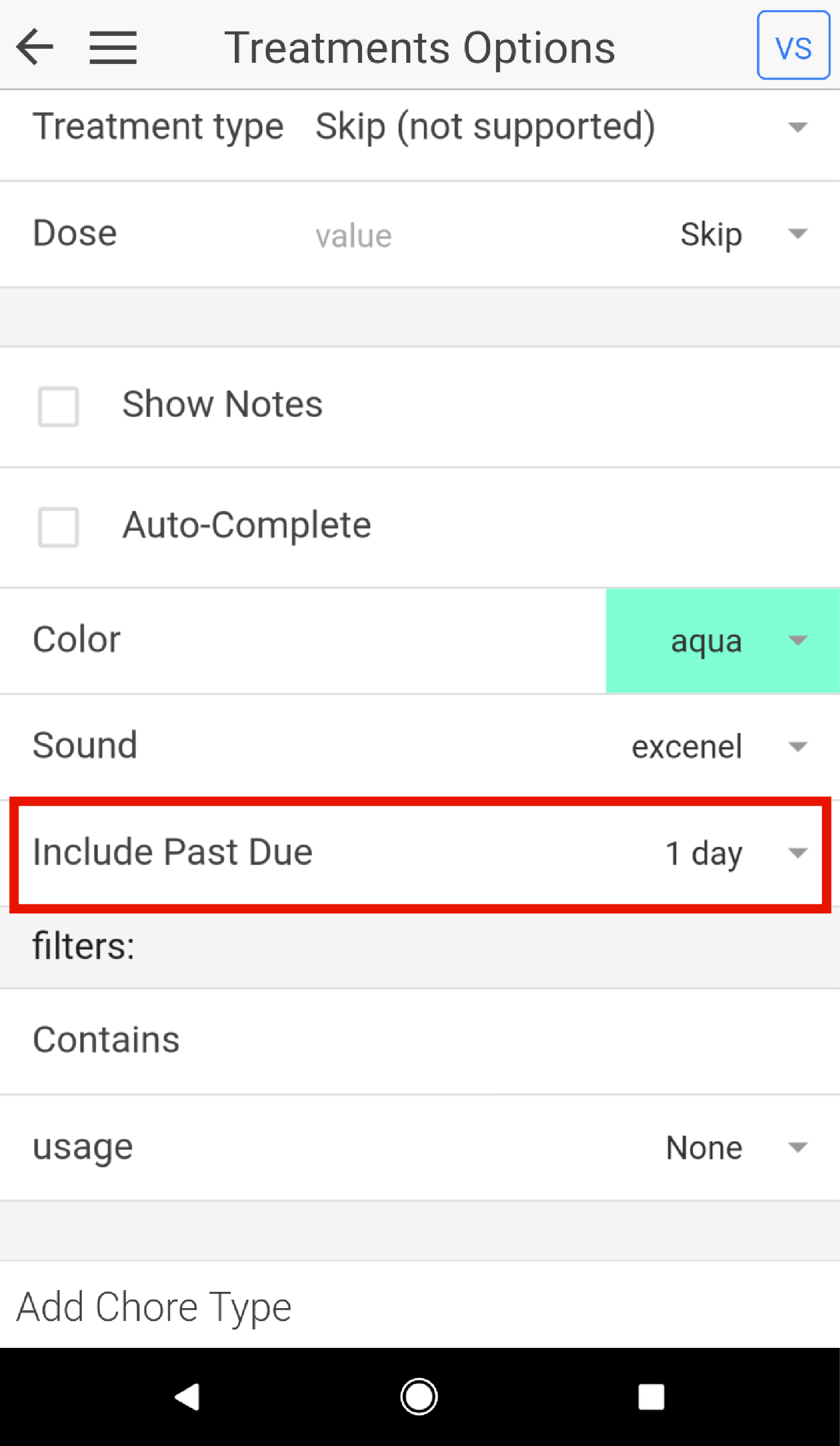Expand Include Past Due dropdown arrow
840x1446 pixels.
click(797, 853)
